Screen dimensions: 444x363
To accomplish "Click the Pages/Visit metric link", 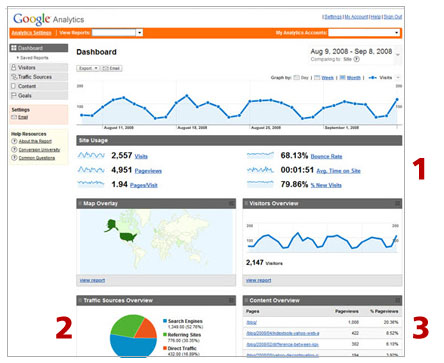I will tap(144, 185).
